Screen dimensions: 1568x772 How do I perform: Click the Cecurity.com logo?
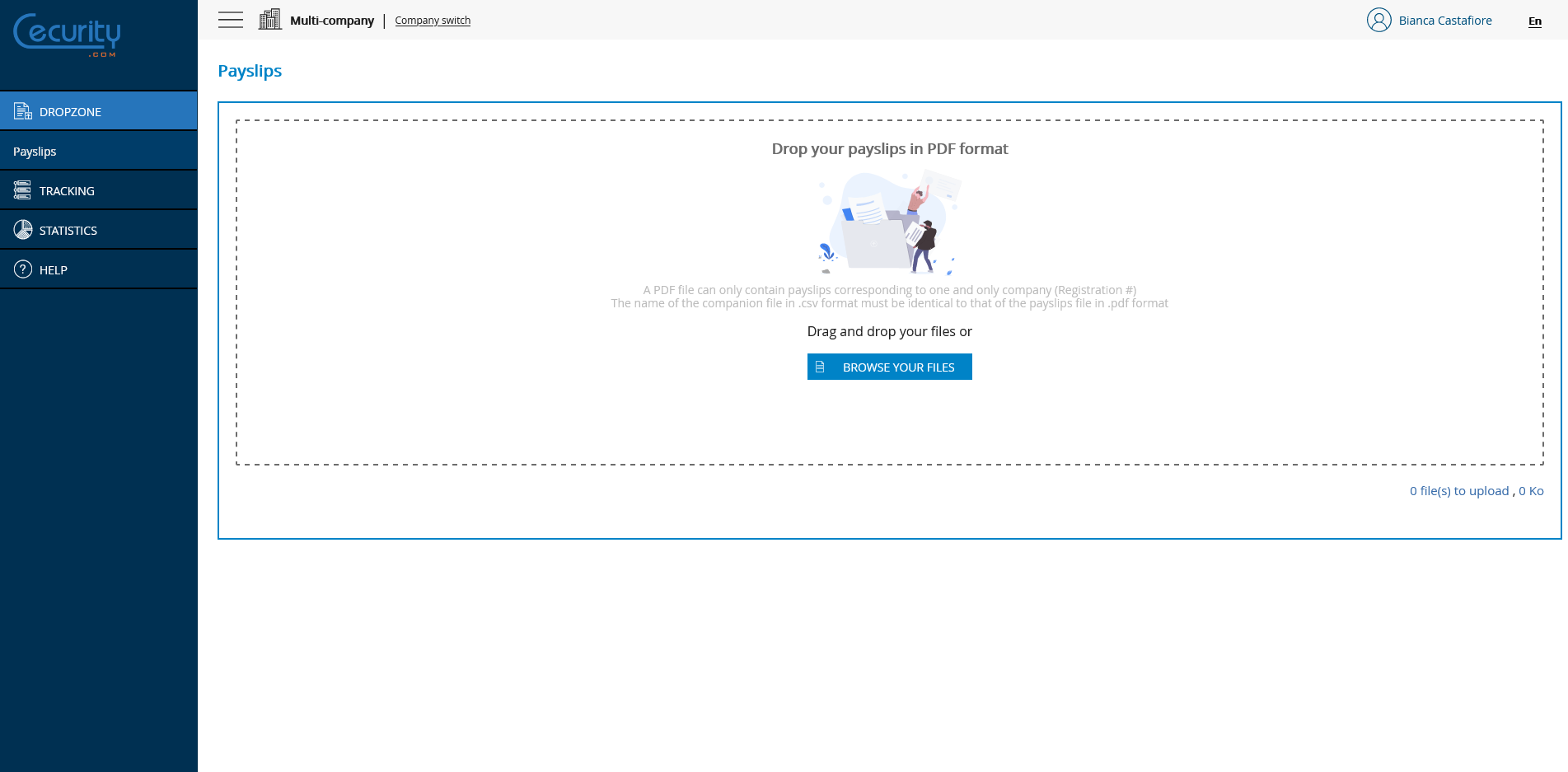click(66, 35)
